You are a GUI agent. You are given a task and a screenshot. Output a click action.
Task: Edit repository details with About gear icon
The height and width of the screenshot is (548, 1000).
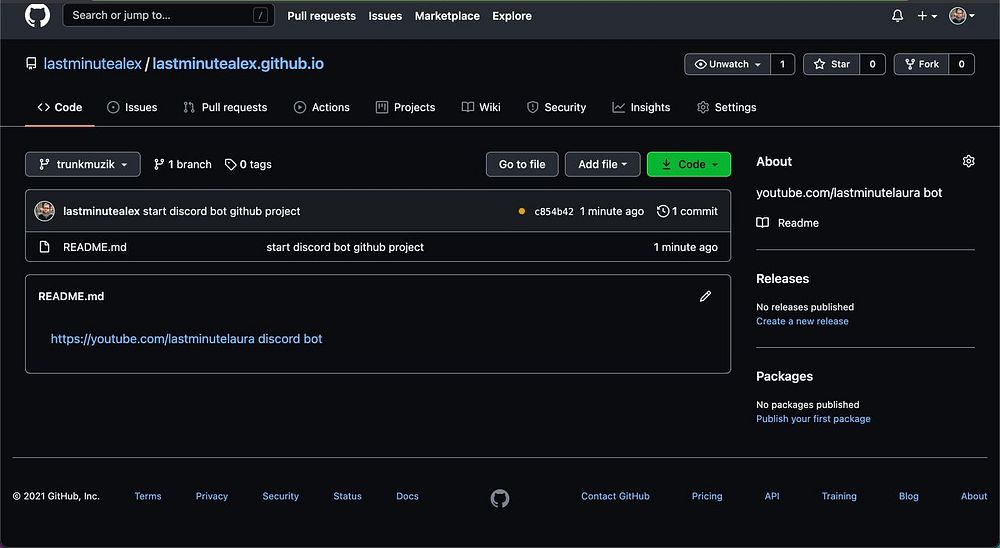coord(968,161)
